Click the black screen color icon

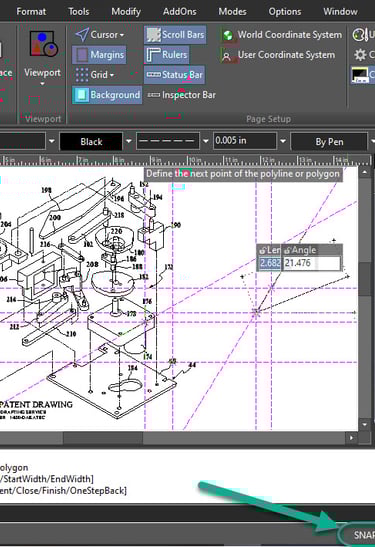tap(359, 75)
